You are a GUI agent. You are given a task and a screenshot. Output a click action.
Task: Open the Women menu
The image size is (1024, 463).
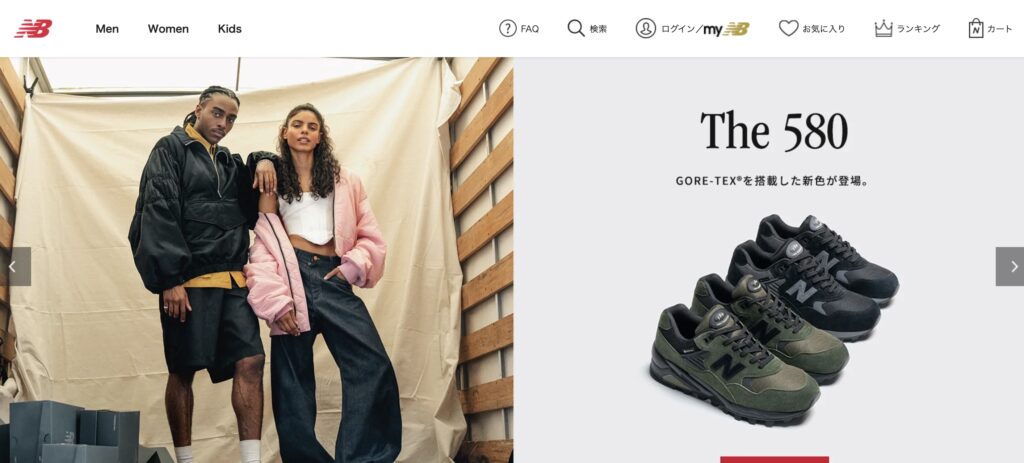tap(168, 29)
